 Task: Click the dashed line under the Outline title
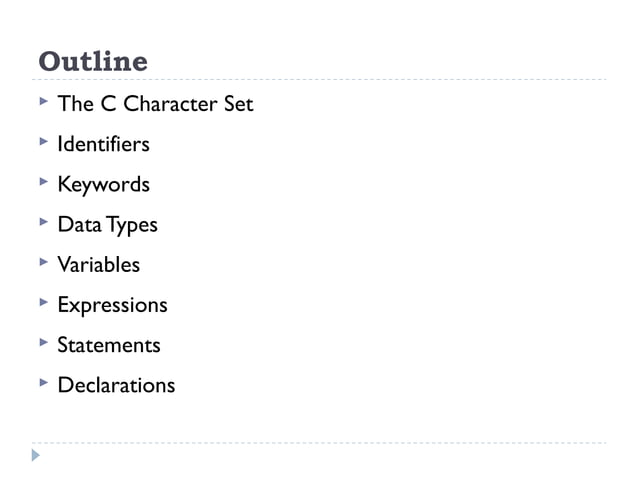319,79
